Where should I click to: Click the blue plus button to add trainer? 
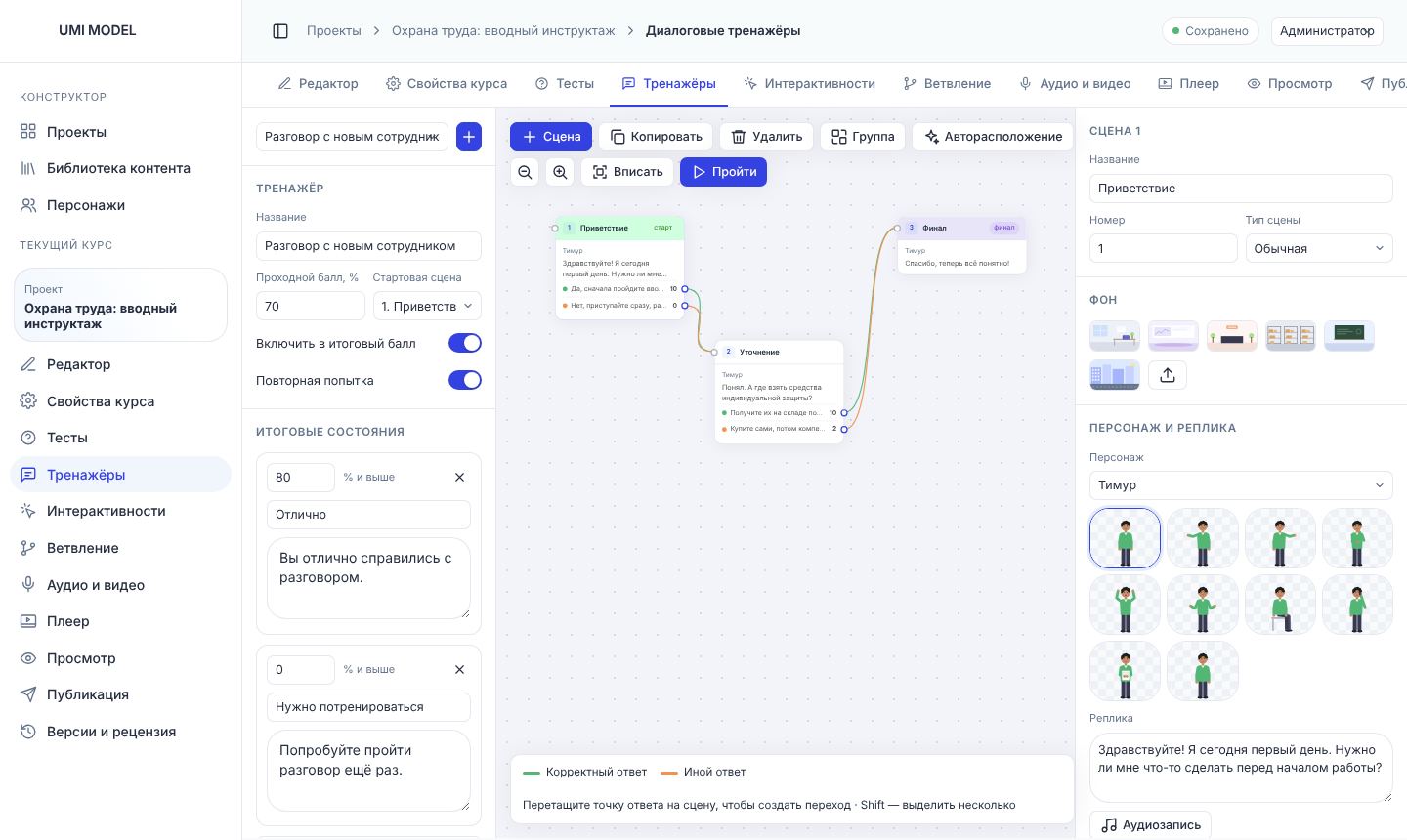click(x=469, y=137)
